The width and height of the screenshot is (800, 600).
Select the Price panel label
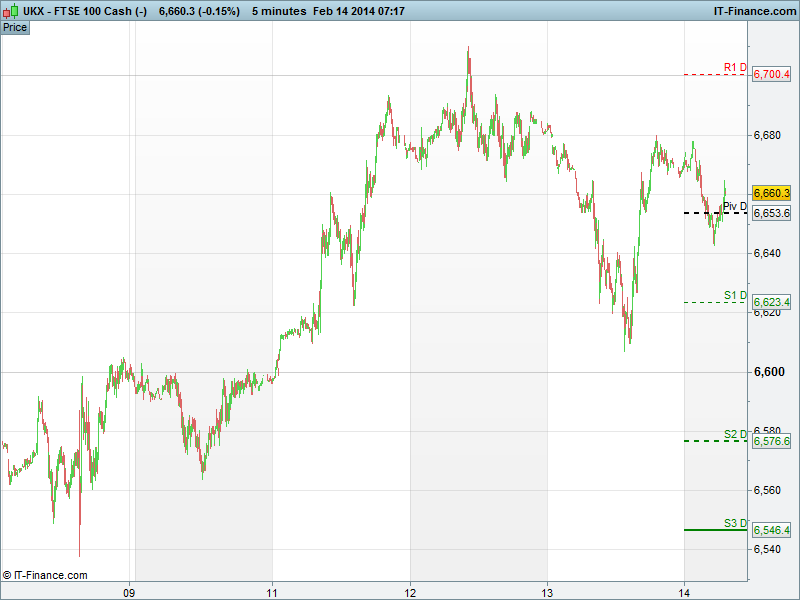[x=15, y=27]
